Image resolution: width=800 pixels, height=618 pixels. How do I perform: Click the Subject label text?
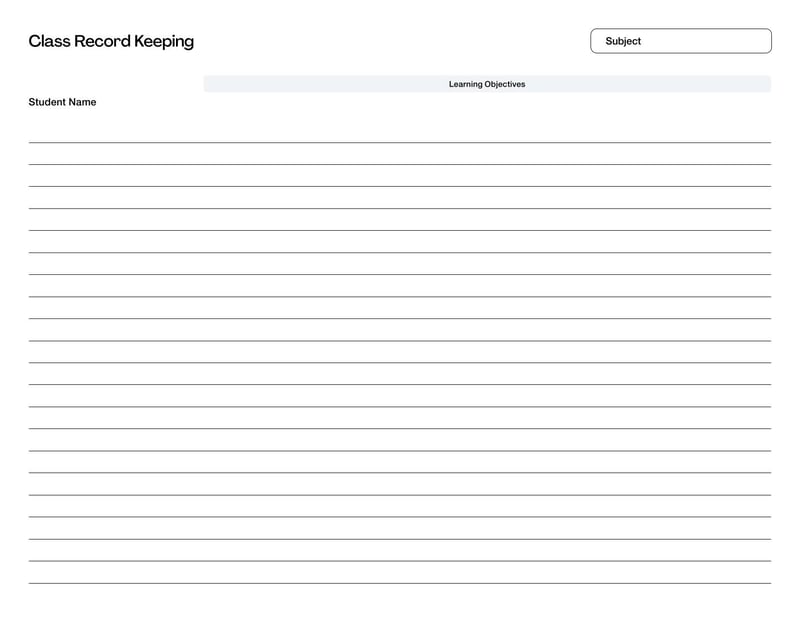(624, 41)
